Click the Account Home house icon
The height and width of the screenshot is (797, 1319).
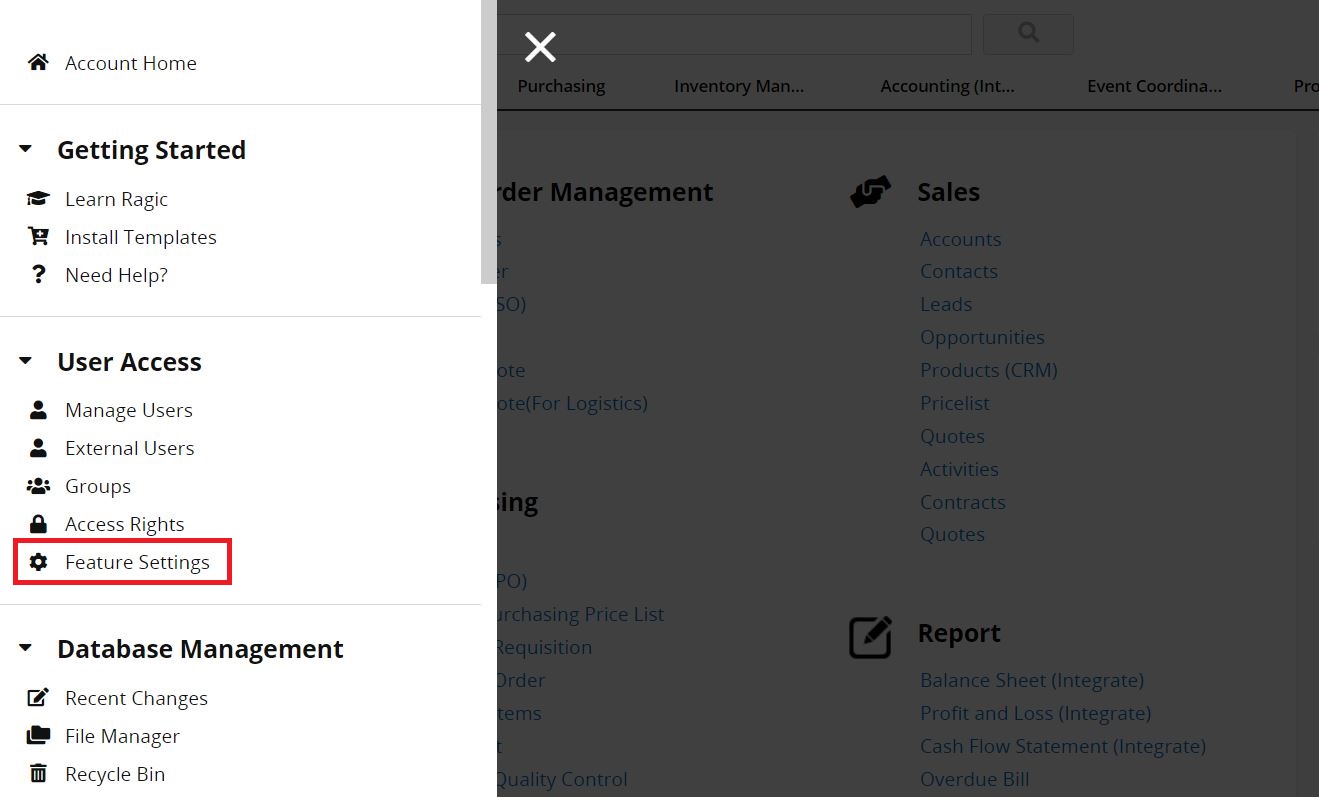[37, 61]
